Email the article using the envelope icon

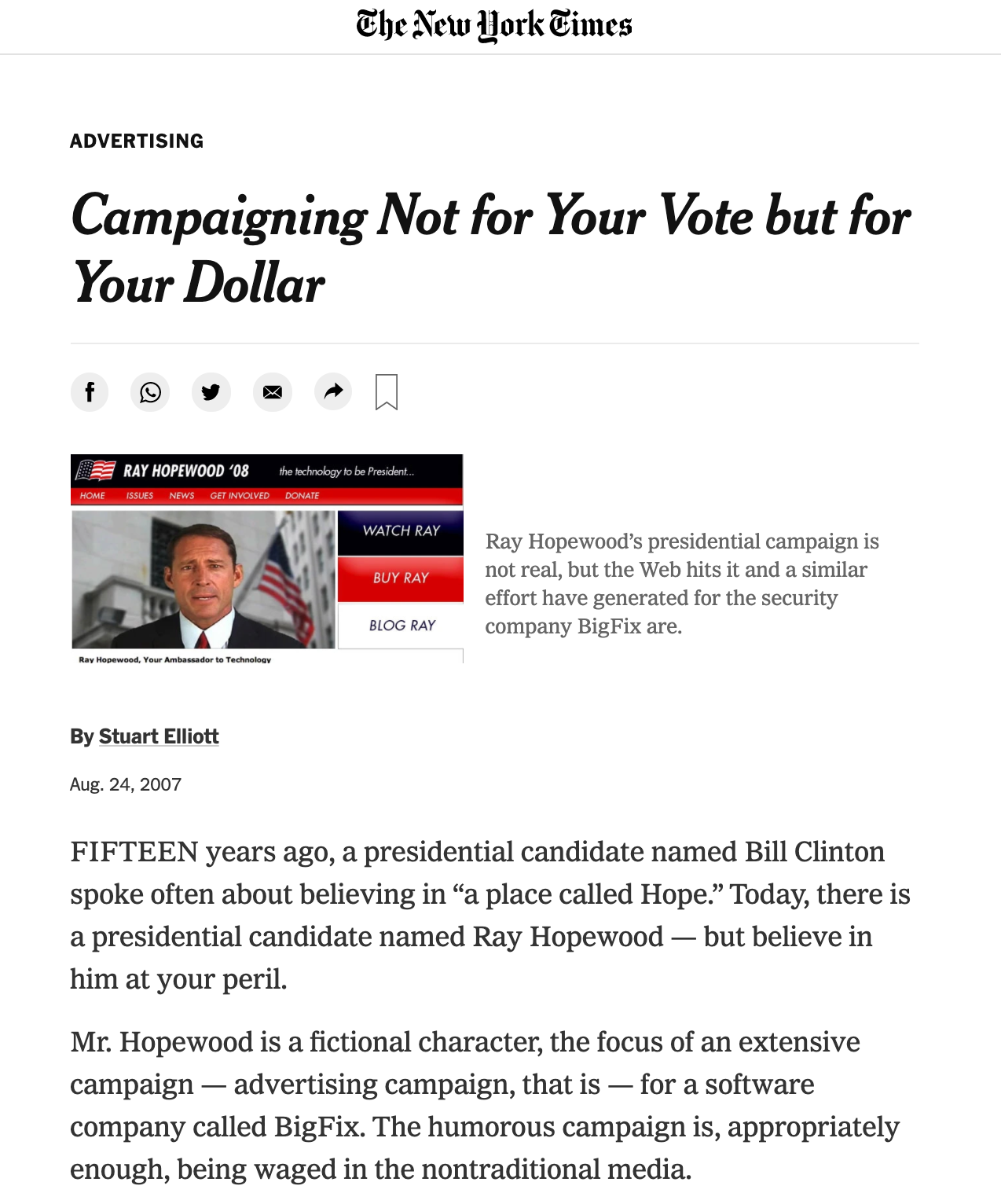tap(273, 391)
